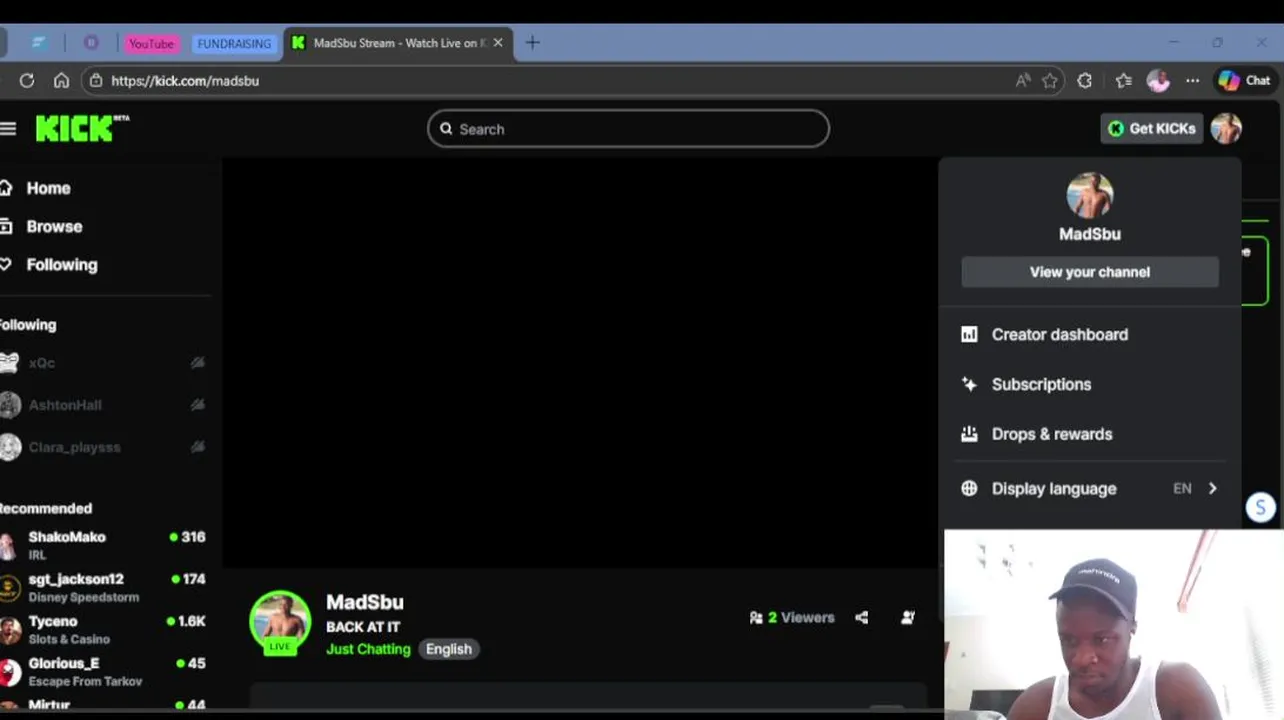This screenshot has width=1284, height=720.
Task: Open the Kick hamburger sidebar menu
Action: 8,128
